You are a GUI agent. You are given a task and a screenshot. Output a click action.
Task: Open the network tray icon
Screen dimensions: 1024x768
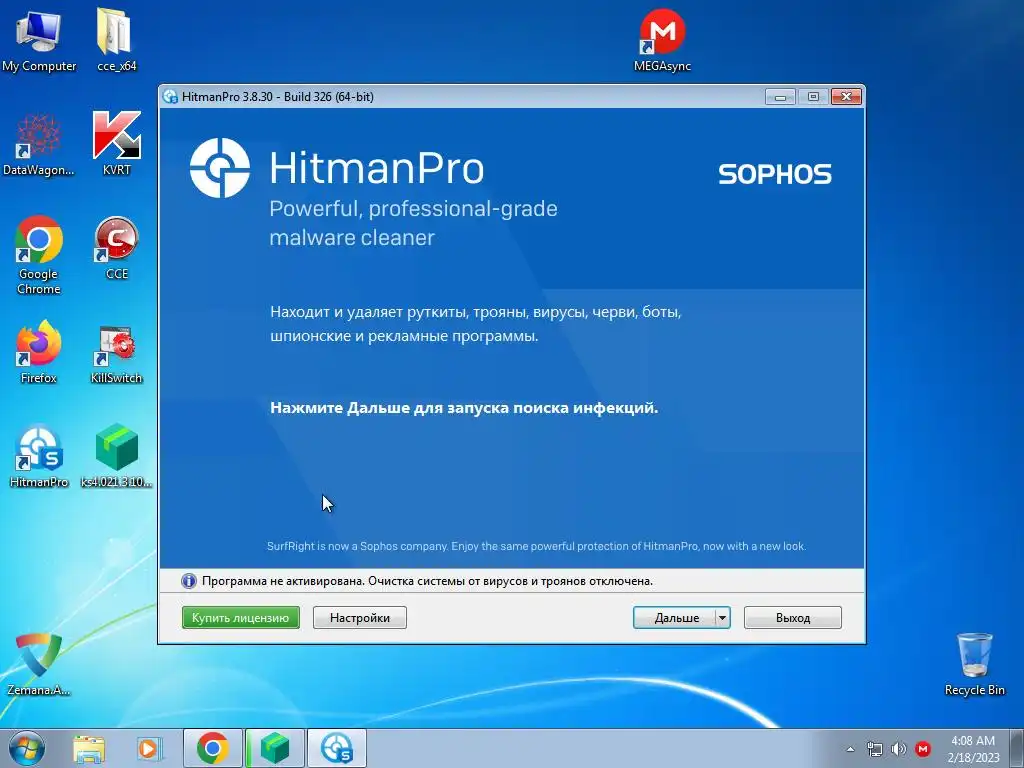click(x=874, y=749)
